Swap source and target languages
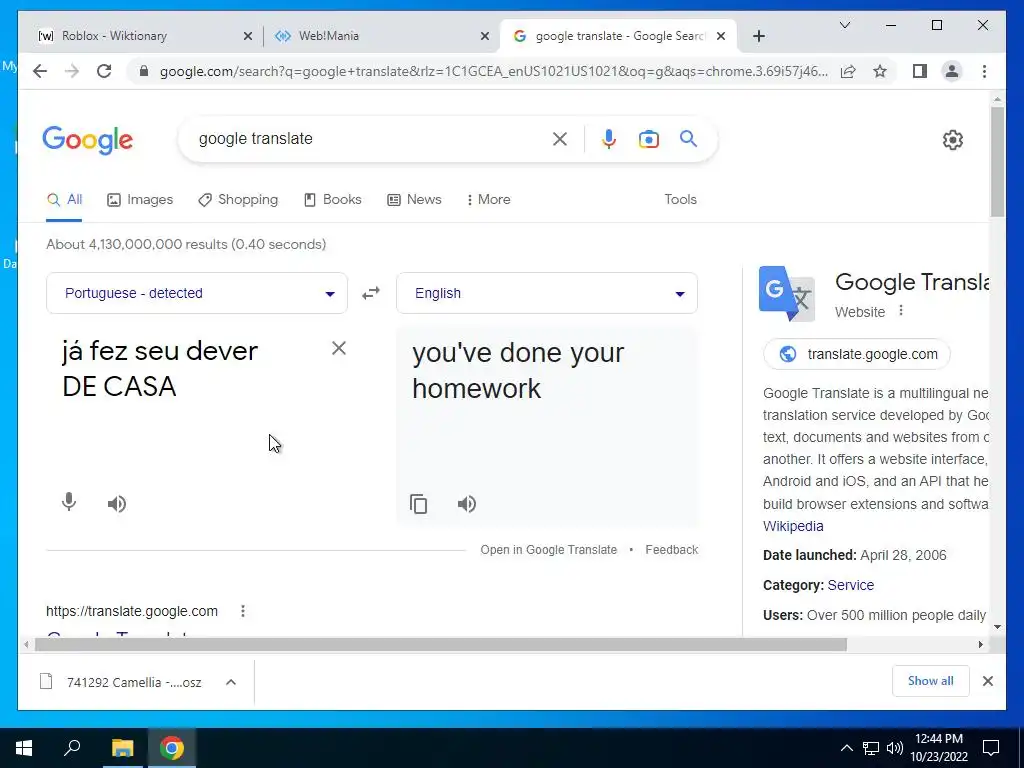 coord(371,293)
